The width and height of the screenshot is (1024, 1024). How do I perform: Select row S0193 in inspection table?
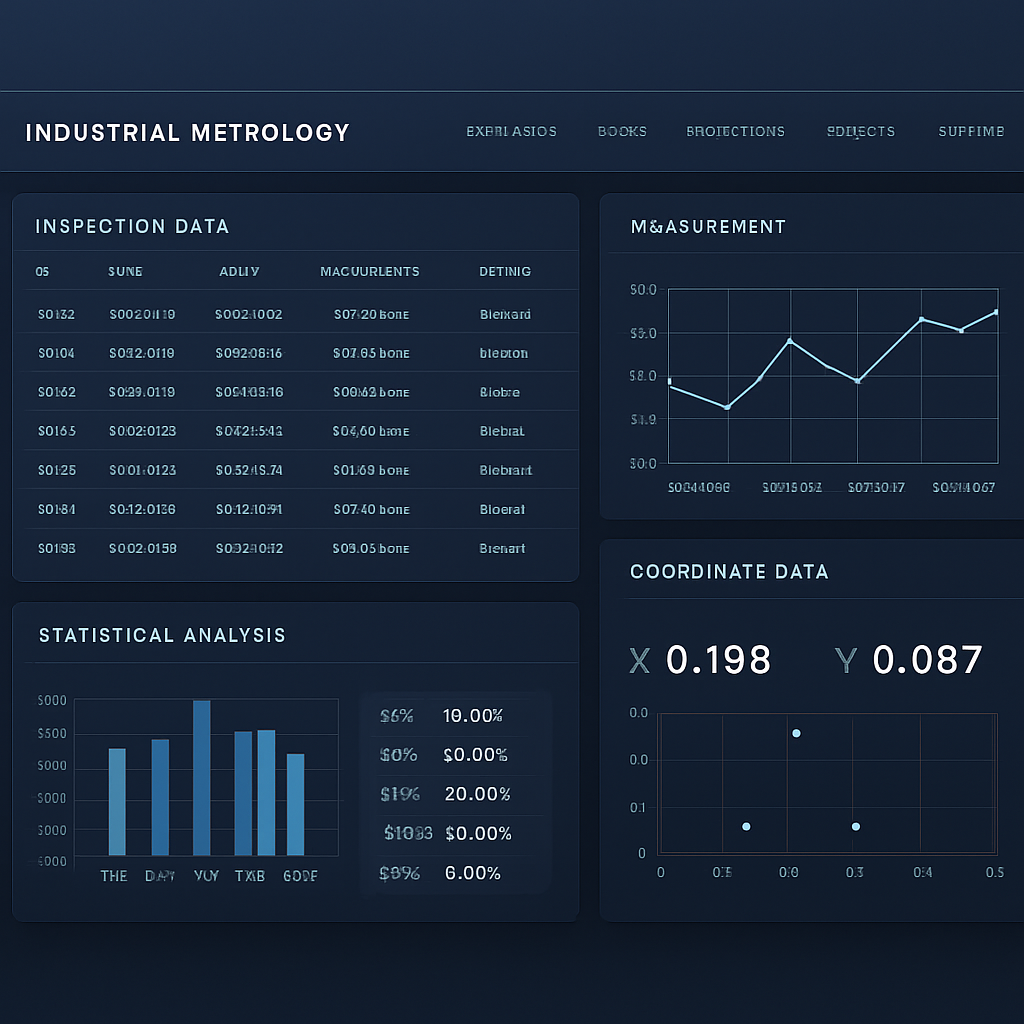coord(301,549)
